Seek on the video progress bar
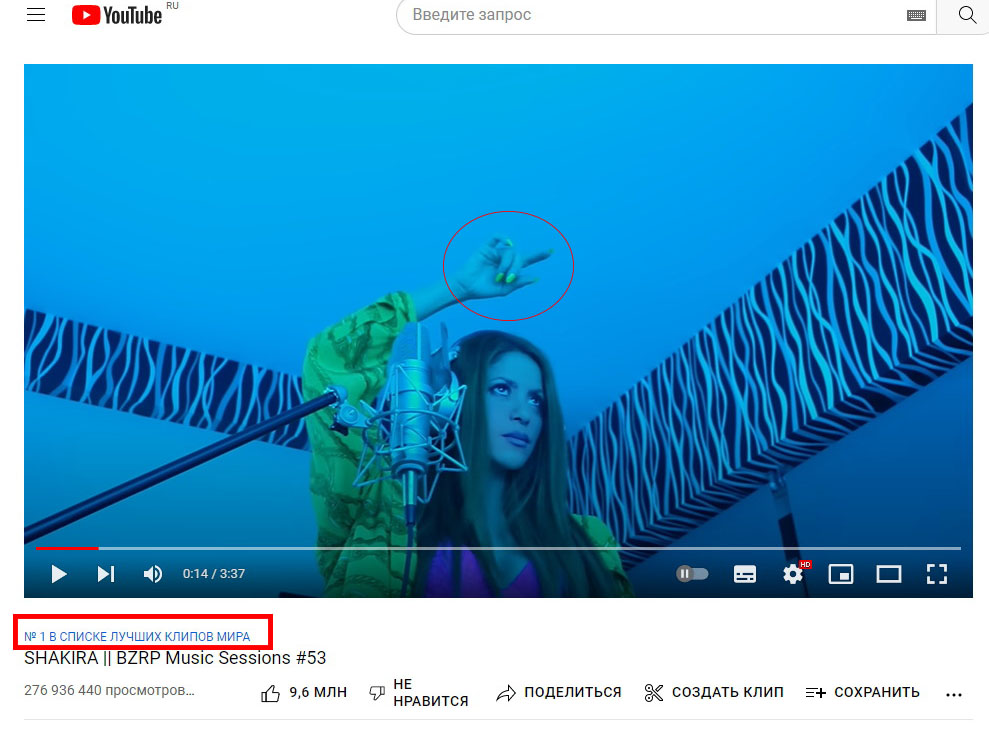The image size is (989, 730). point(498,548)
